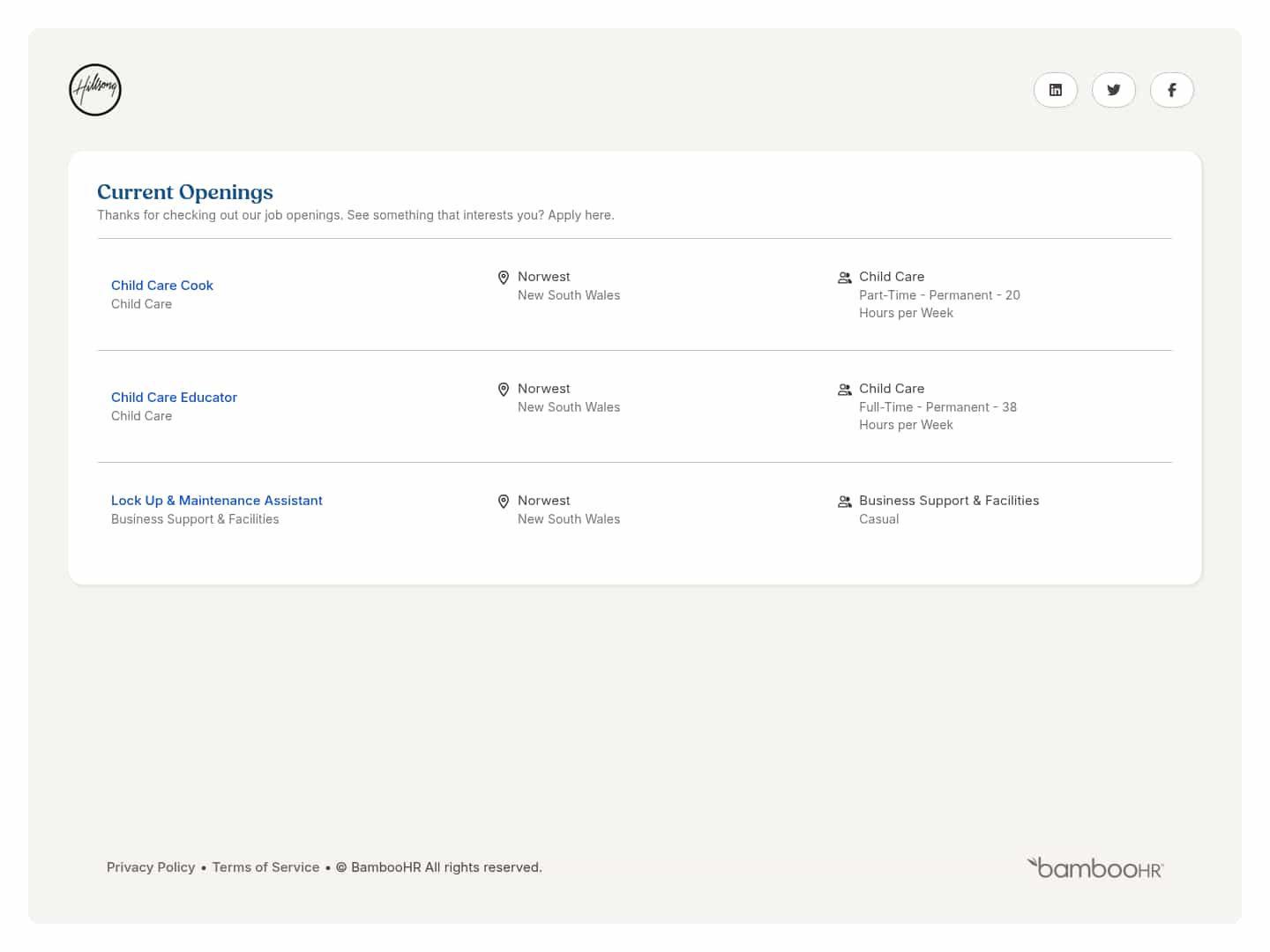Open the Twitter social link
This screenshot has width=1270, height=952.
[x=1113, y=90]
